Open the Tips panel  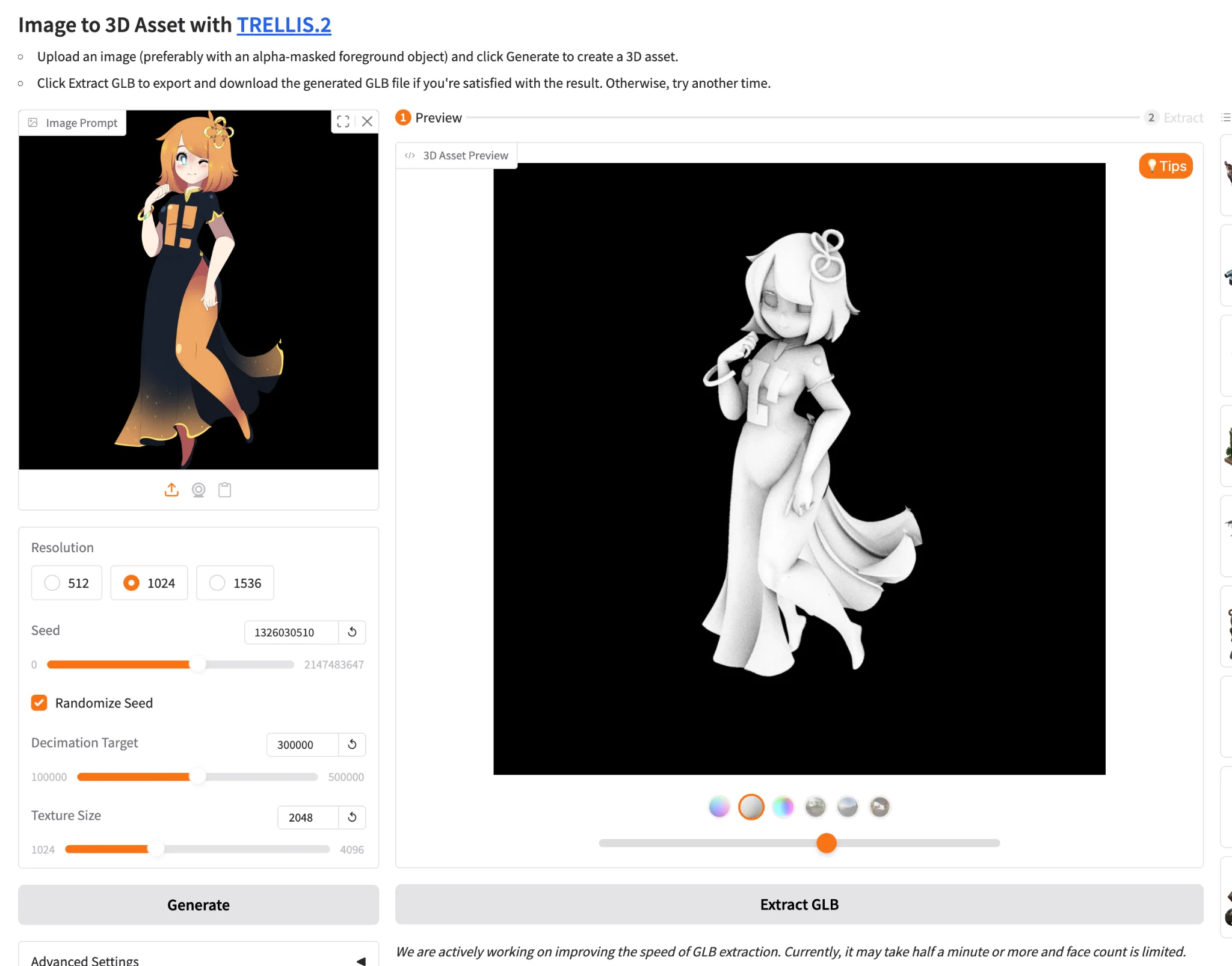pos(1166,166)
